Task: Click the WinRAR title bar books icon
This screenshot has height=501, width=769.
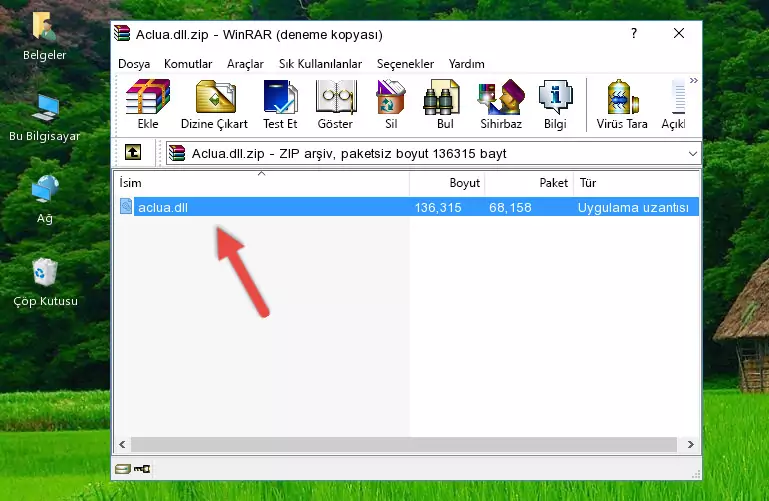Action: click(x=122, y=33)
